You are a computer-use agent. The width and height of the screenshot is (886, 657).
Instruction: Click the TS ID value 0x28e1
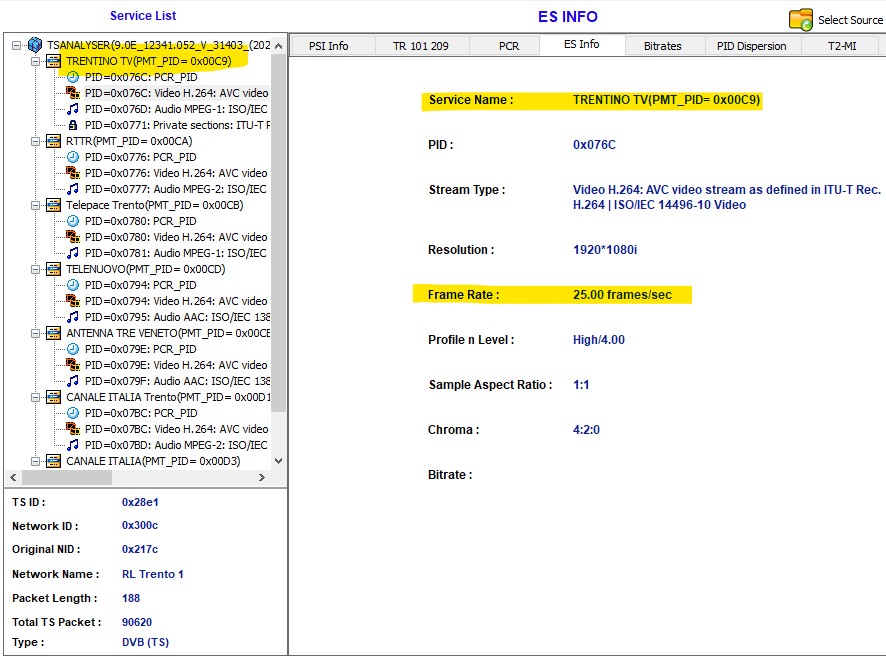(x=140, y=502)
